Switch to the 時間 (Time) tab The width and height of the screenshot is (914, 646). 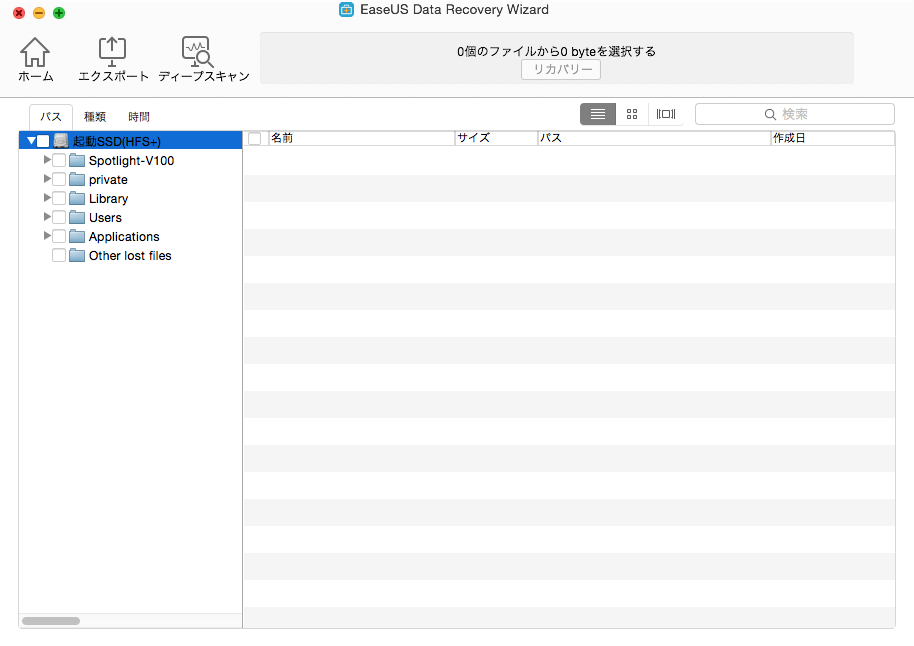click(x=139, y=117)
